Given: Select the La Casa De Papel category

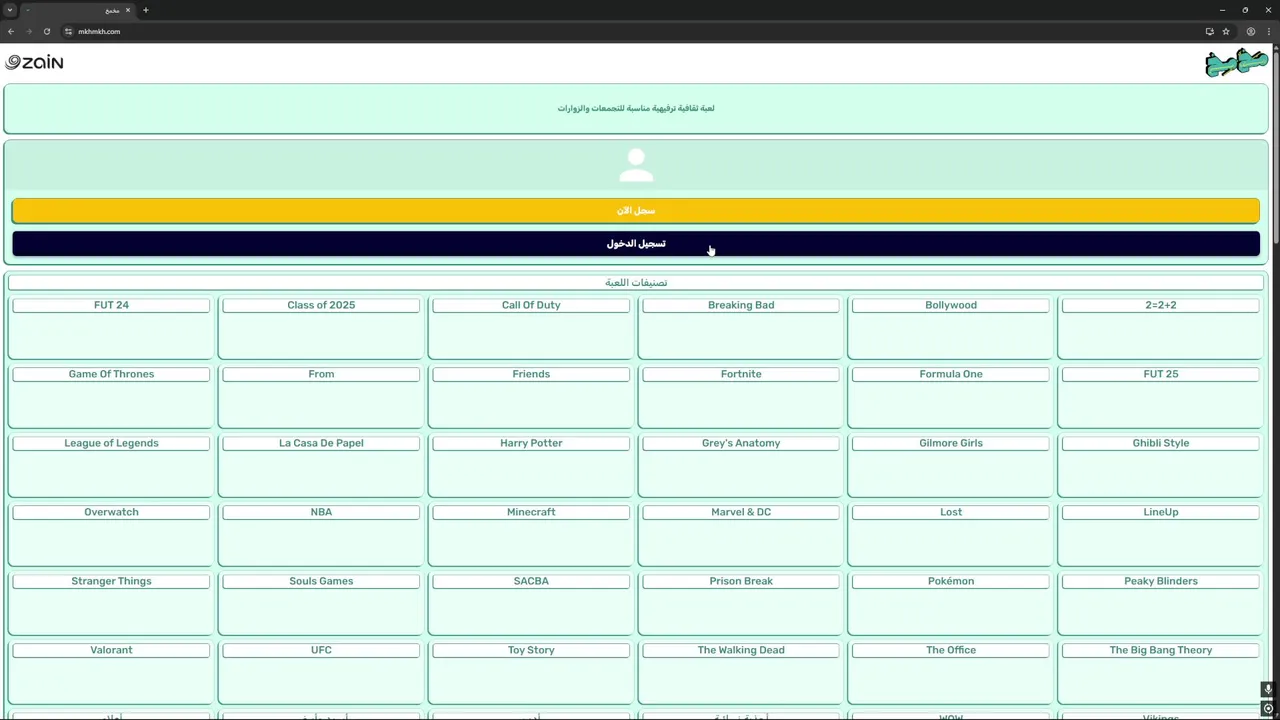Looking at the screenshot, I should pyautogui.click(x=321, y=465).
